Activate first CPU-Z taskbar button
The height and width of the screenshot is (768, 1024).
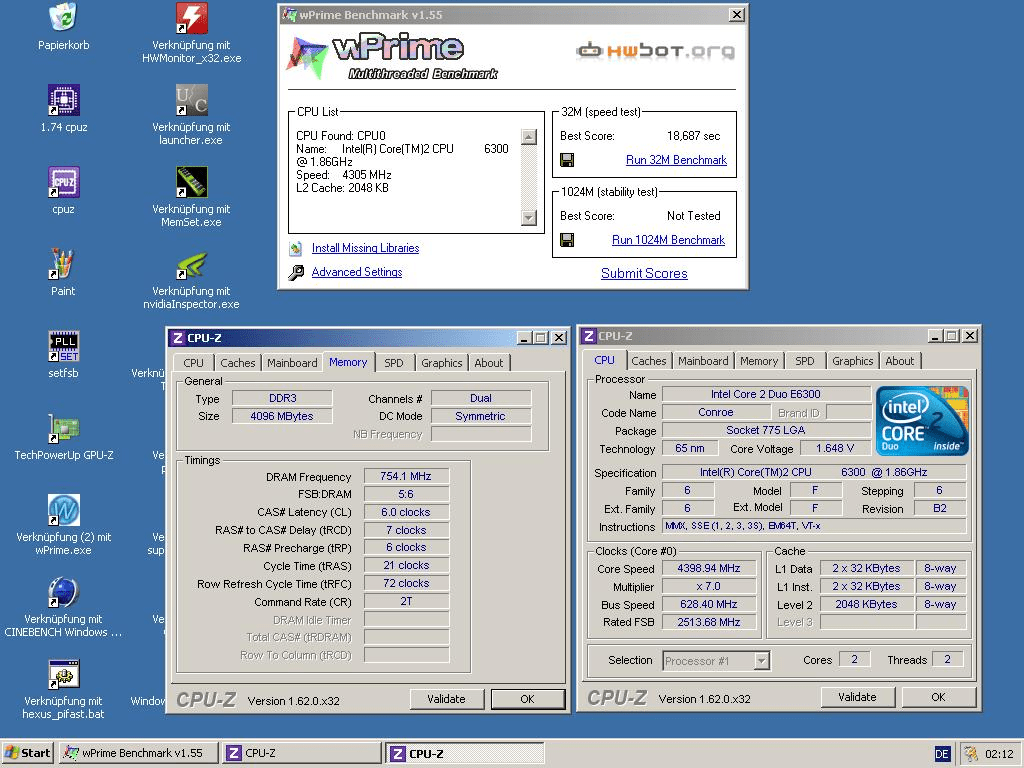[x=301, y=754]
